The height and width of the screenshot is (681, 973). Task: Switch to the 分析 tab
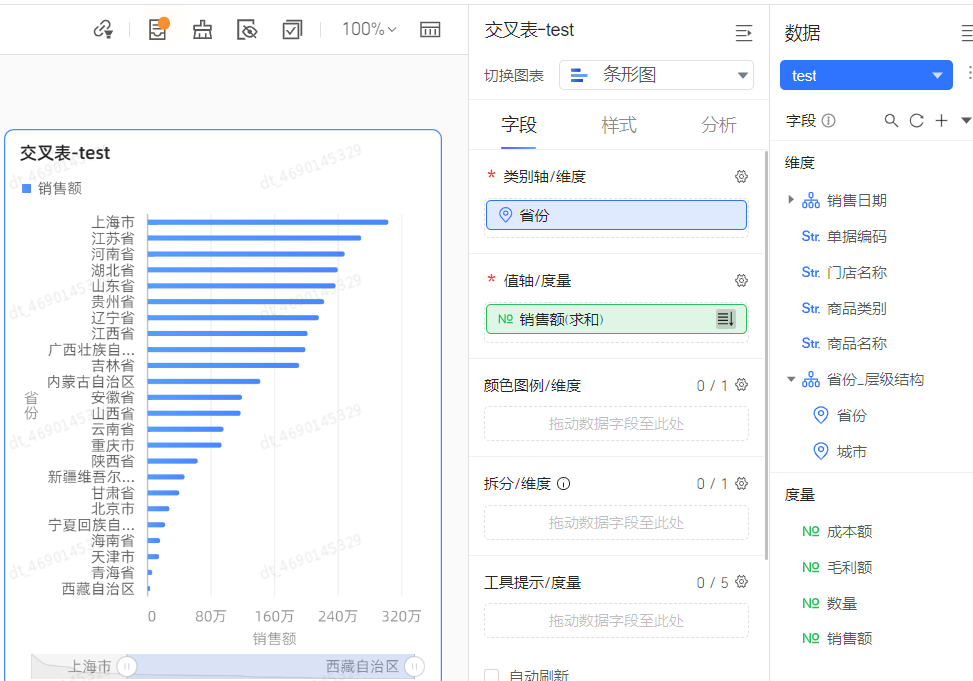719,125
